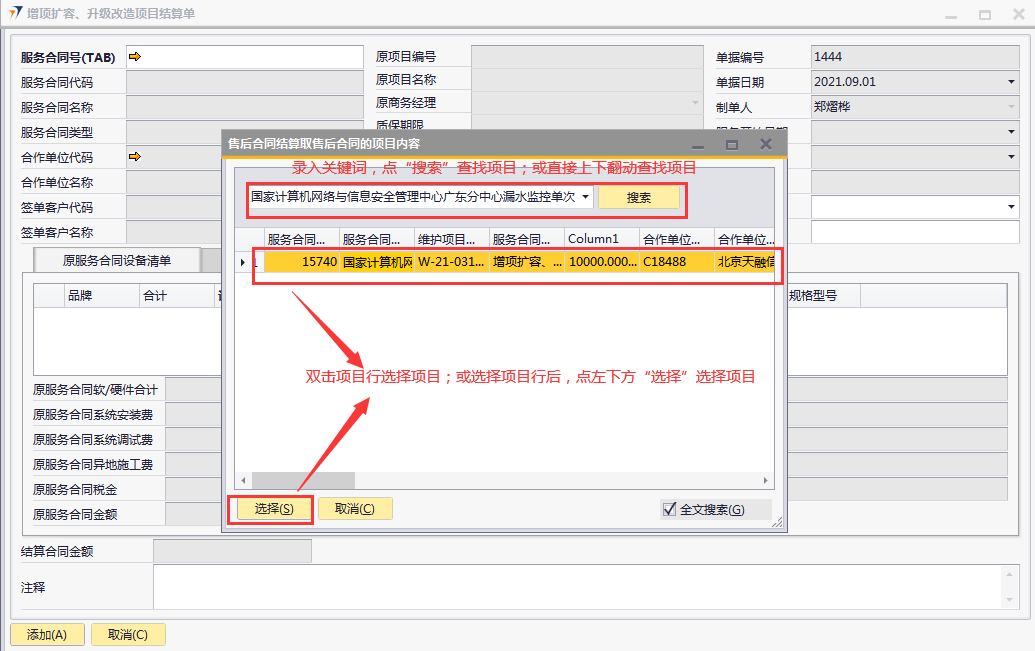This screenshot has height=651, width=1035.
Task: Toggle the 全文搜索(G) checkbox
Action: point(670,509)
